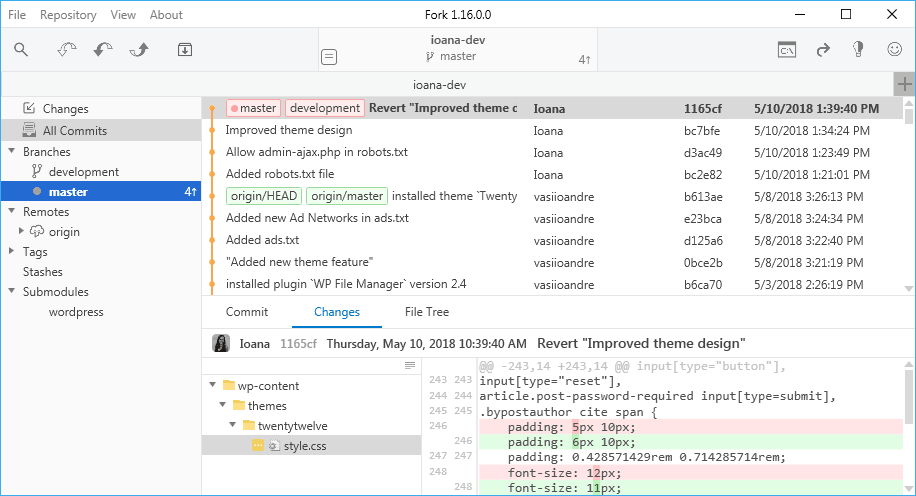Select the development branch in sidebar
This screenshot has height=496, width=916.
100,172
